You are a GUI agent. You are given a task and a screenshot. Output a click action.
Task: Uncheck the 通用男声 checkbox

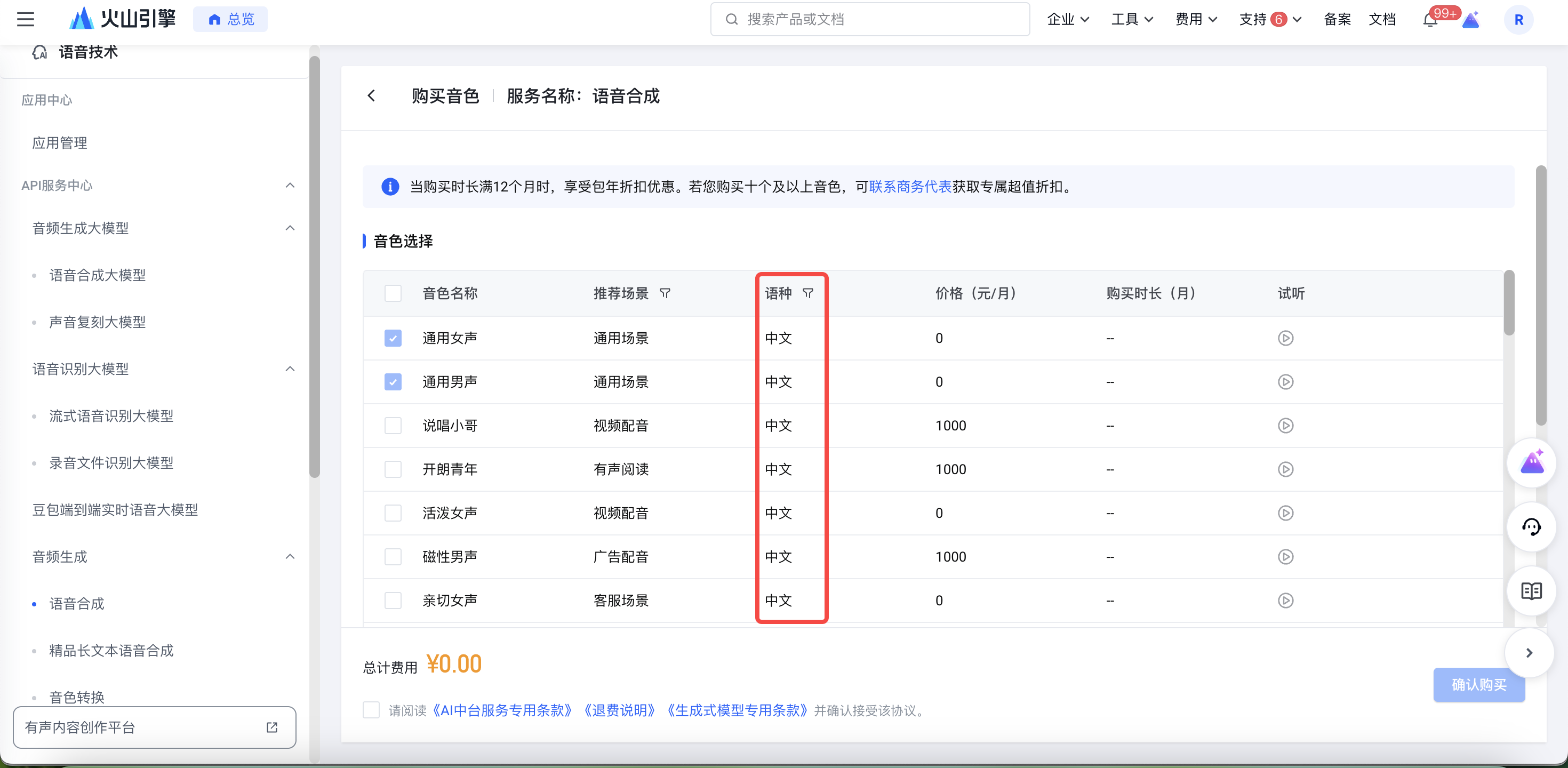[x=393, y=381]
